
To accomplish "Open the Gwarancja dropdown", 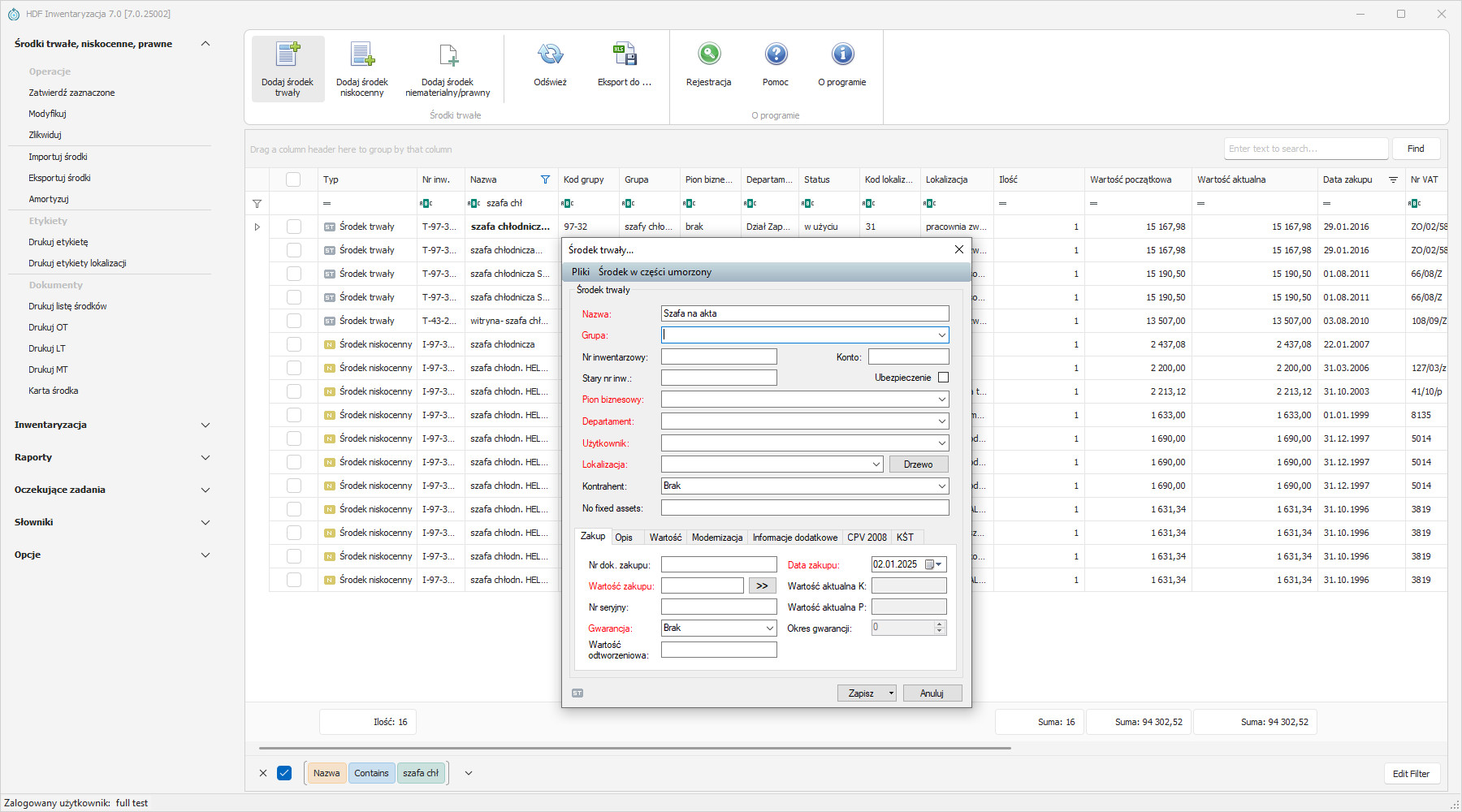I will tap(769, 628).
